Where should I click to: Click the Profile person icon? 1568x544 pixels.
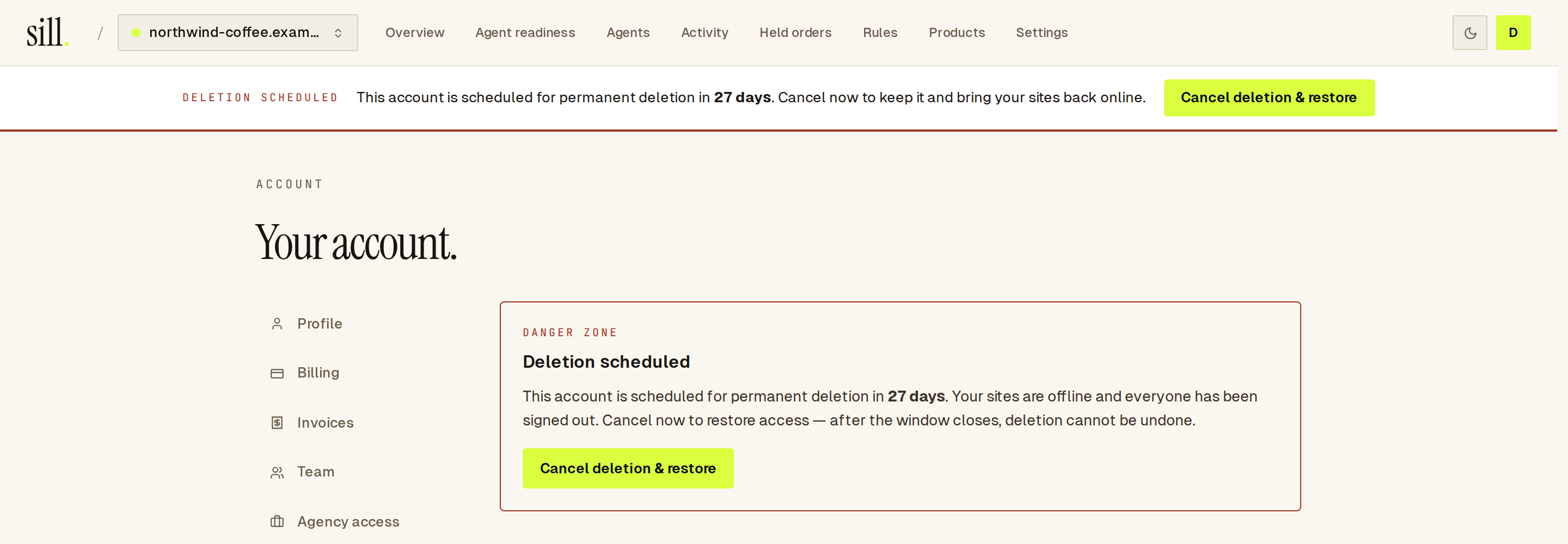(x=277, y=324)
